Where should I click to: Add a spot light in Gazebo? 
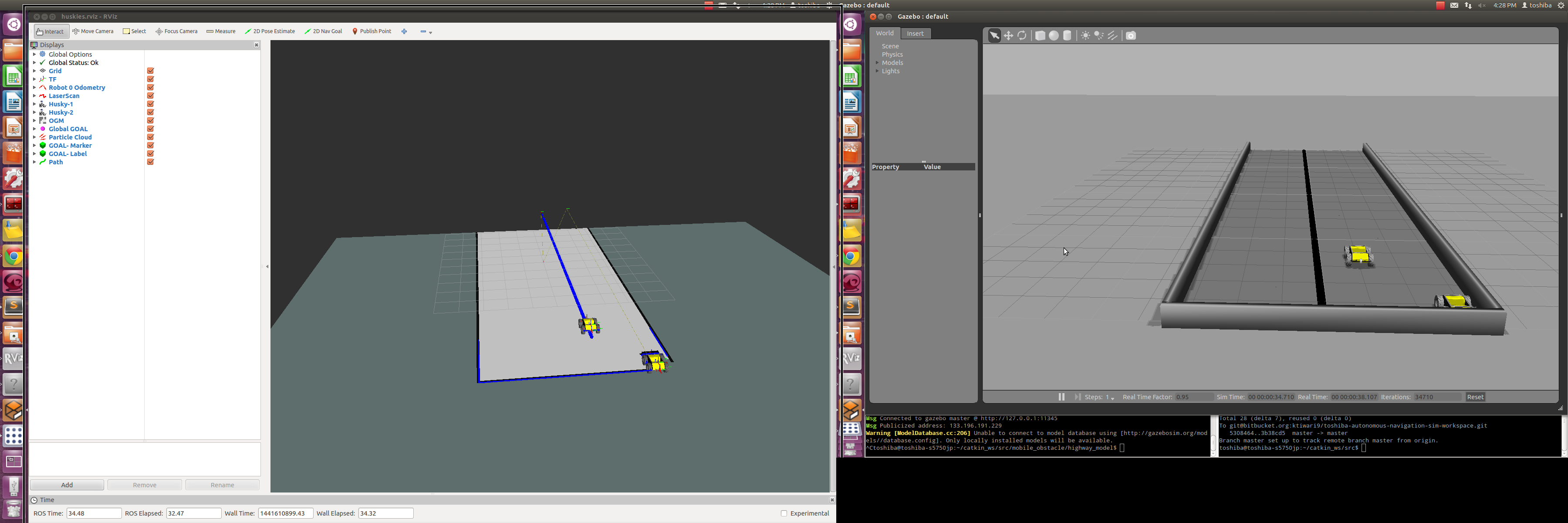click(x=1099, y=36)
